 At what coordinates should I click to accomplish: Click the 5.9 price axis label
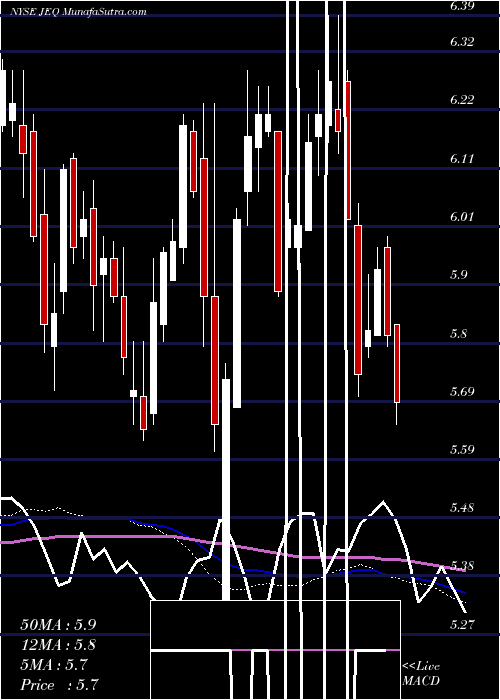(x=458, y=275)
